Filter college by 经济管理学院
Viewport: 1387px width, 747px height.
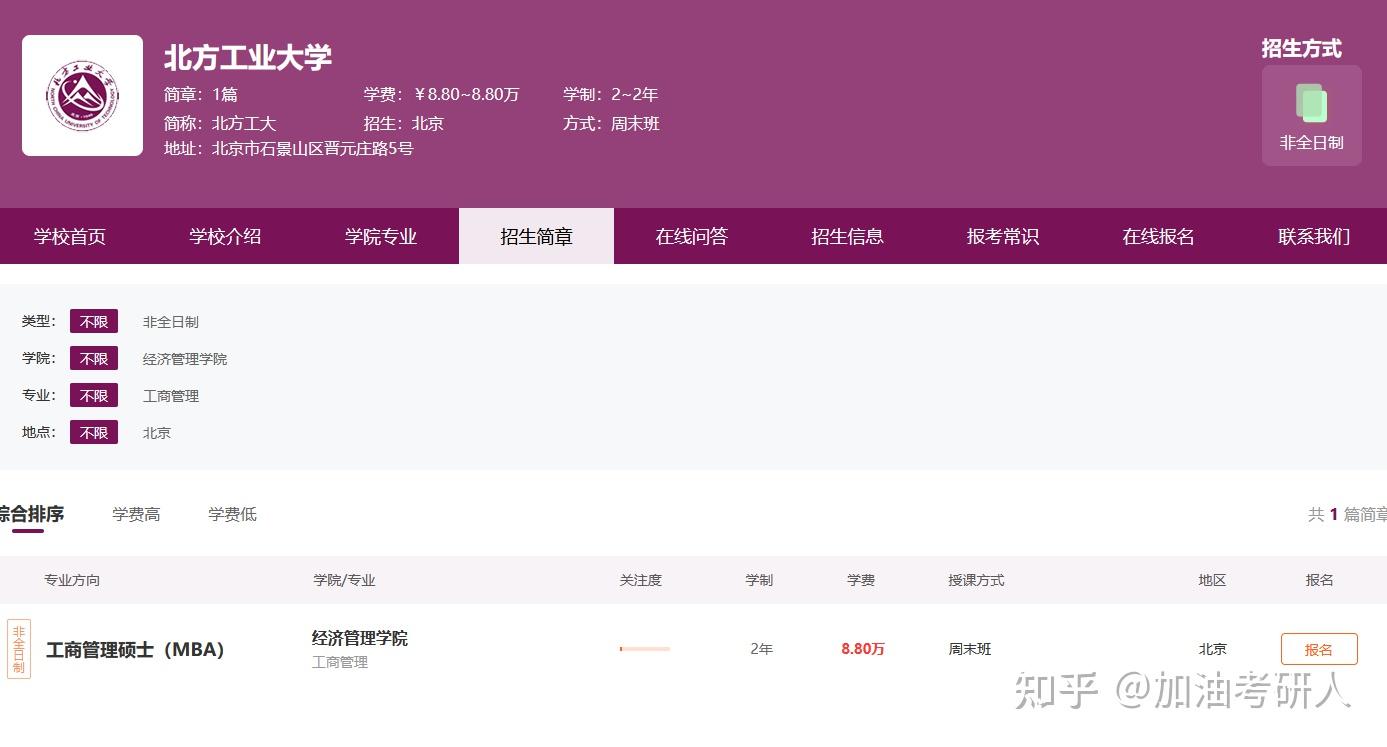(x=185, y=359)
